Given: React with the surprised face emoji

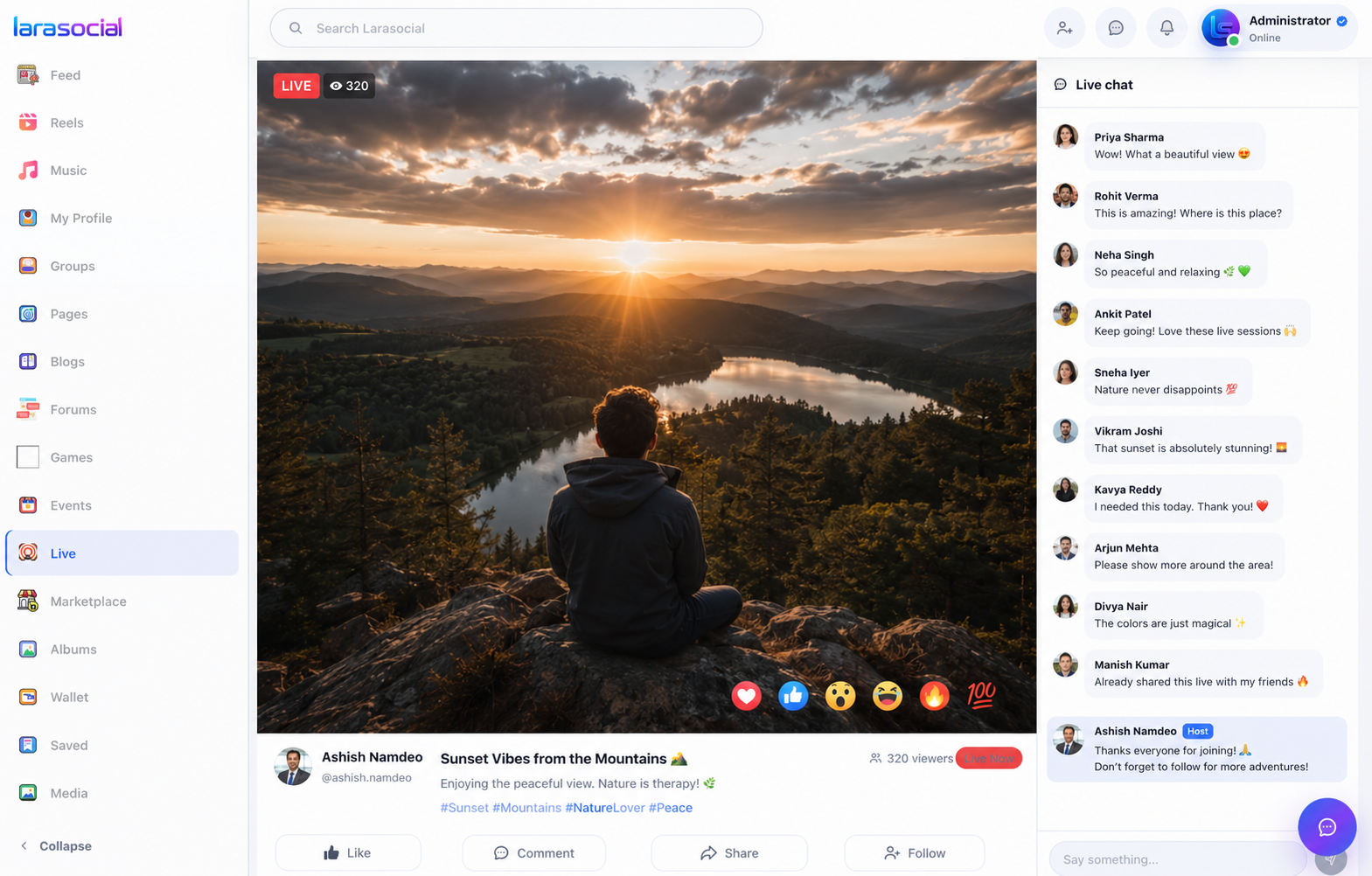Looking at the screenshot, I should pyautogui.click(x=840, y=696).
